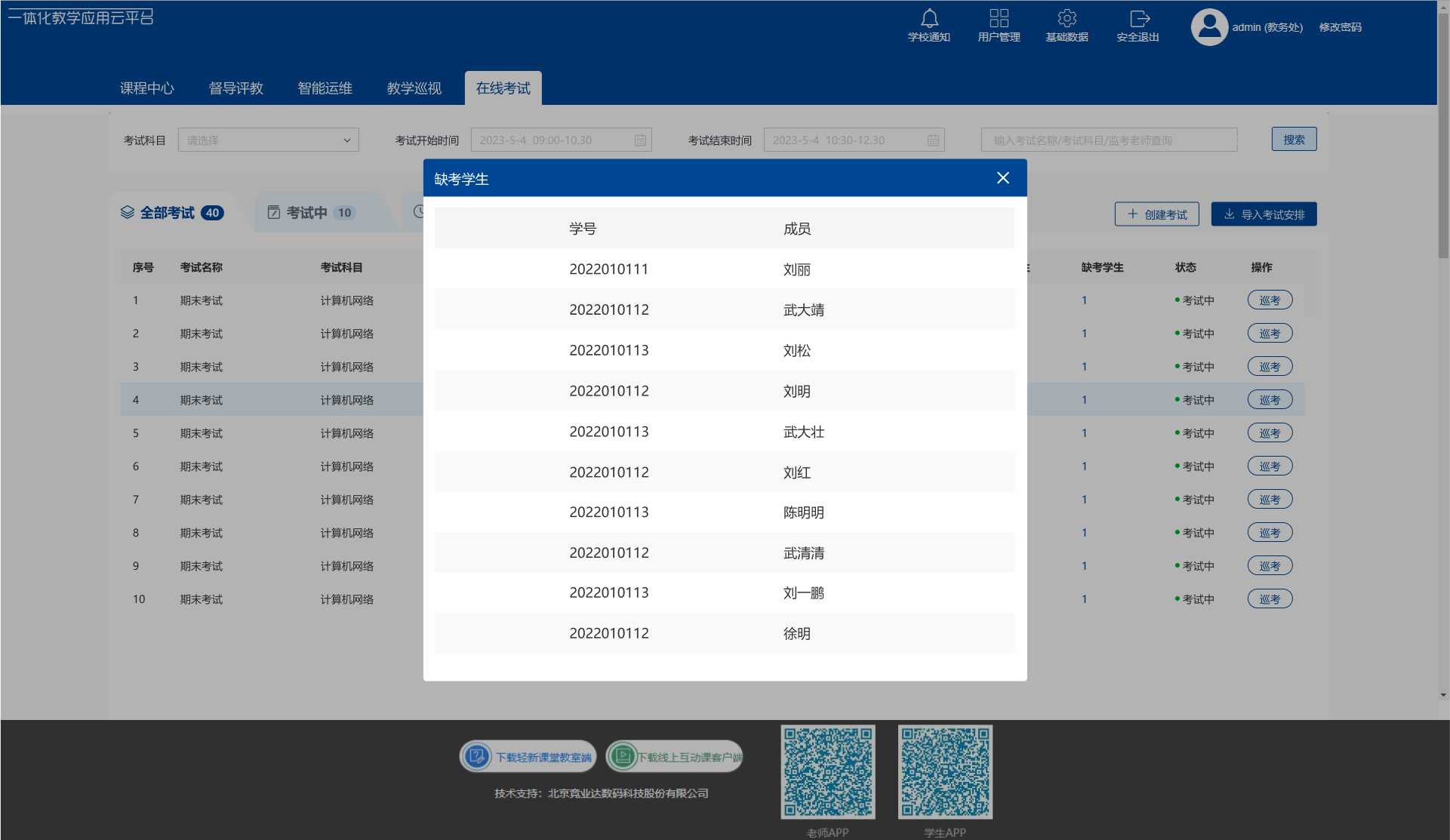This screenshot has width=1450, height=840.
Task: Click the 搜索 button
Action: tap(1294, 140)
